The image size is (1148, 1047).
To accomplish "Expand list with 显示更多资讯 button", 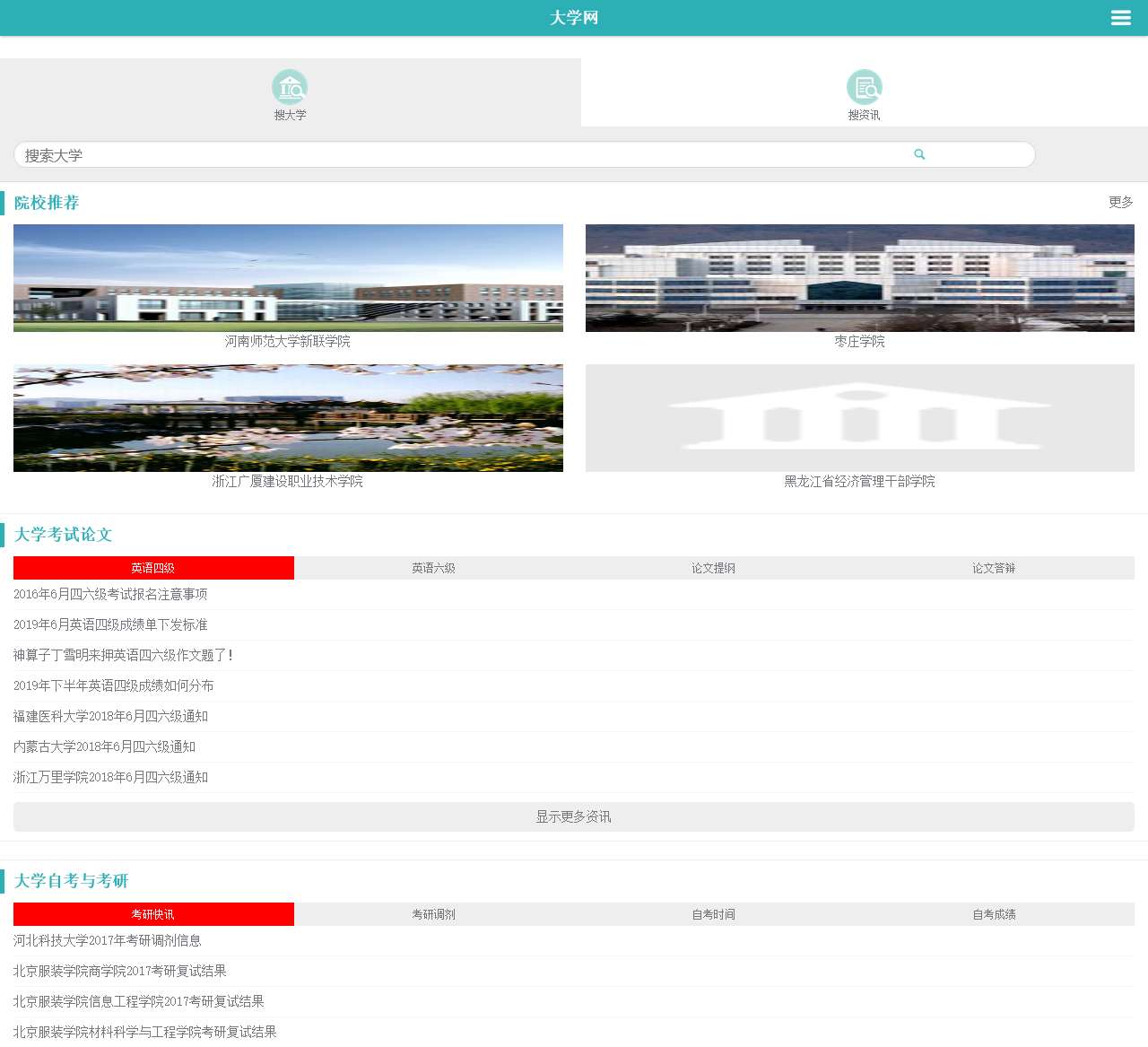I will [x=574, y=816].
